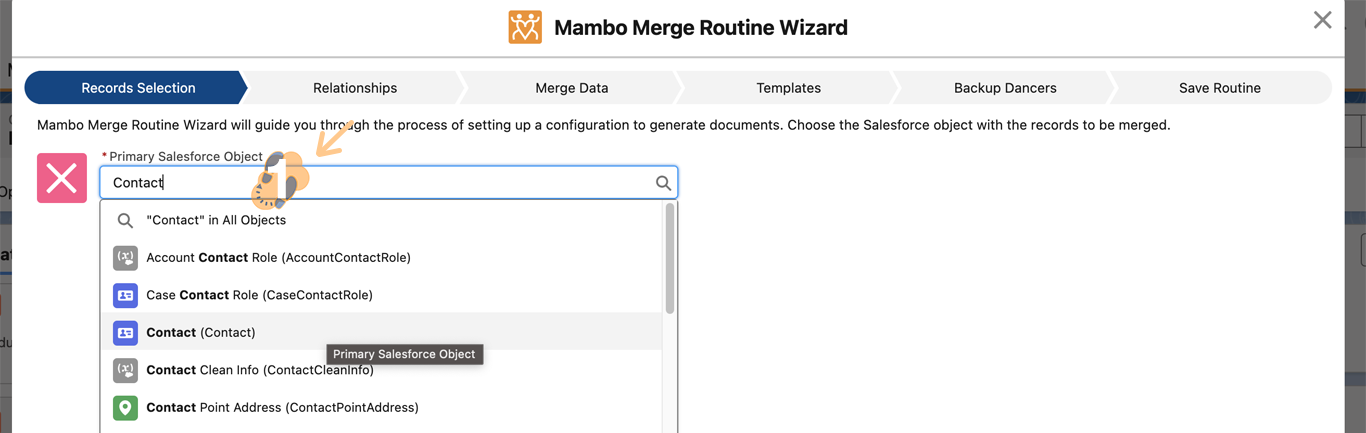Viewport: 1366px width, 433px height.
Task: Go to the Merge Data step
Action: pos(571,88)
